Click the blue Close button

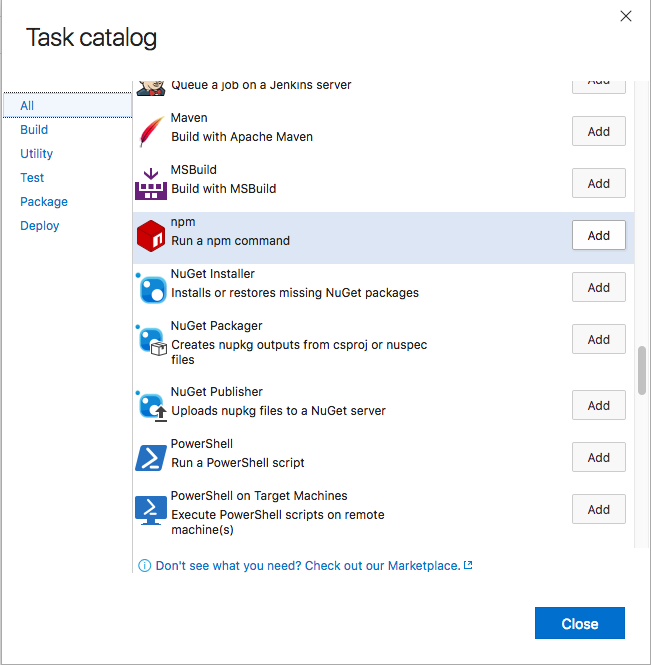[580, 623]
